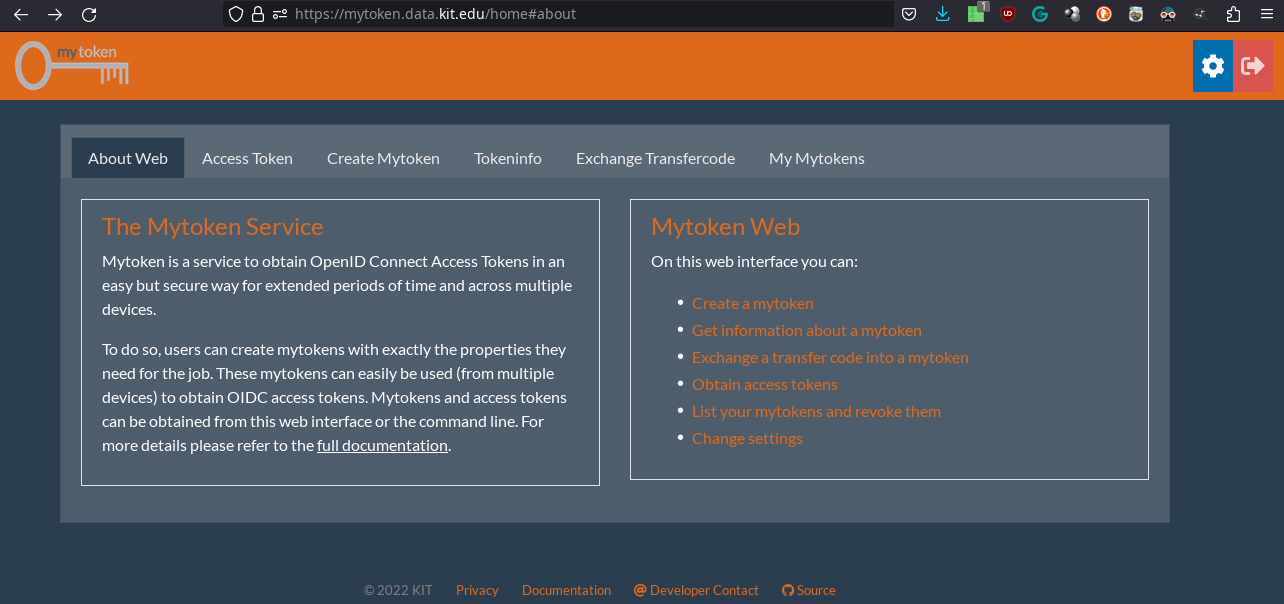1284x604 pixels.
Task: Click the 'Mytoken Web' heading
Action: [x=726, y=227]
